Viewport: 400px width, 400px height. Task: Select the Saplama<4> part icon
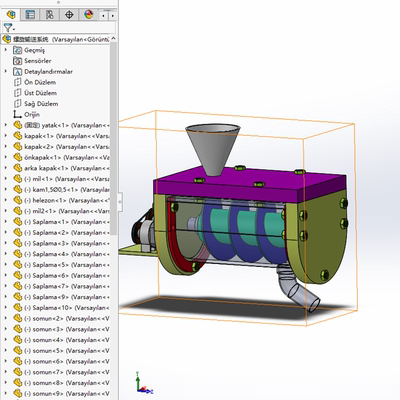tap(18, 254)
